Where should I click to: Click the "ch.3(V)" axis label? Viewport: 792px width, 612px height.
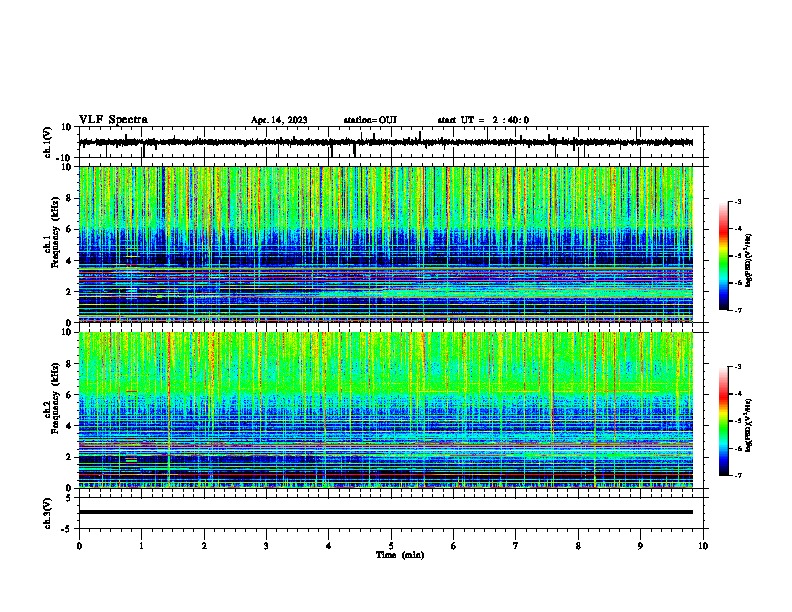48,513
